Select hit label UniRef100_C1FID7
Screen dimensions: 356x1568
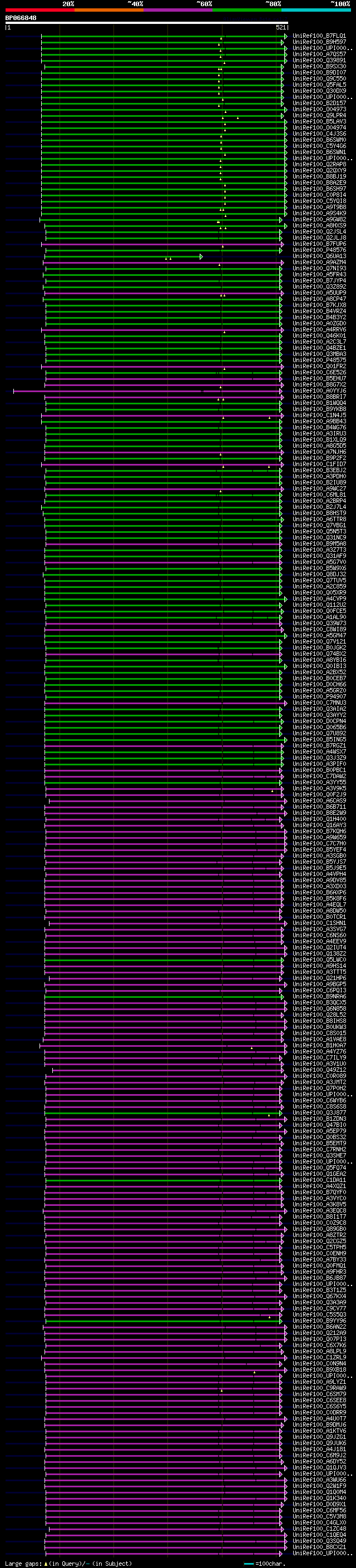point(319,464)
